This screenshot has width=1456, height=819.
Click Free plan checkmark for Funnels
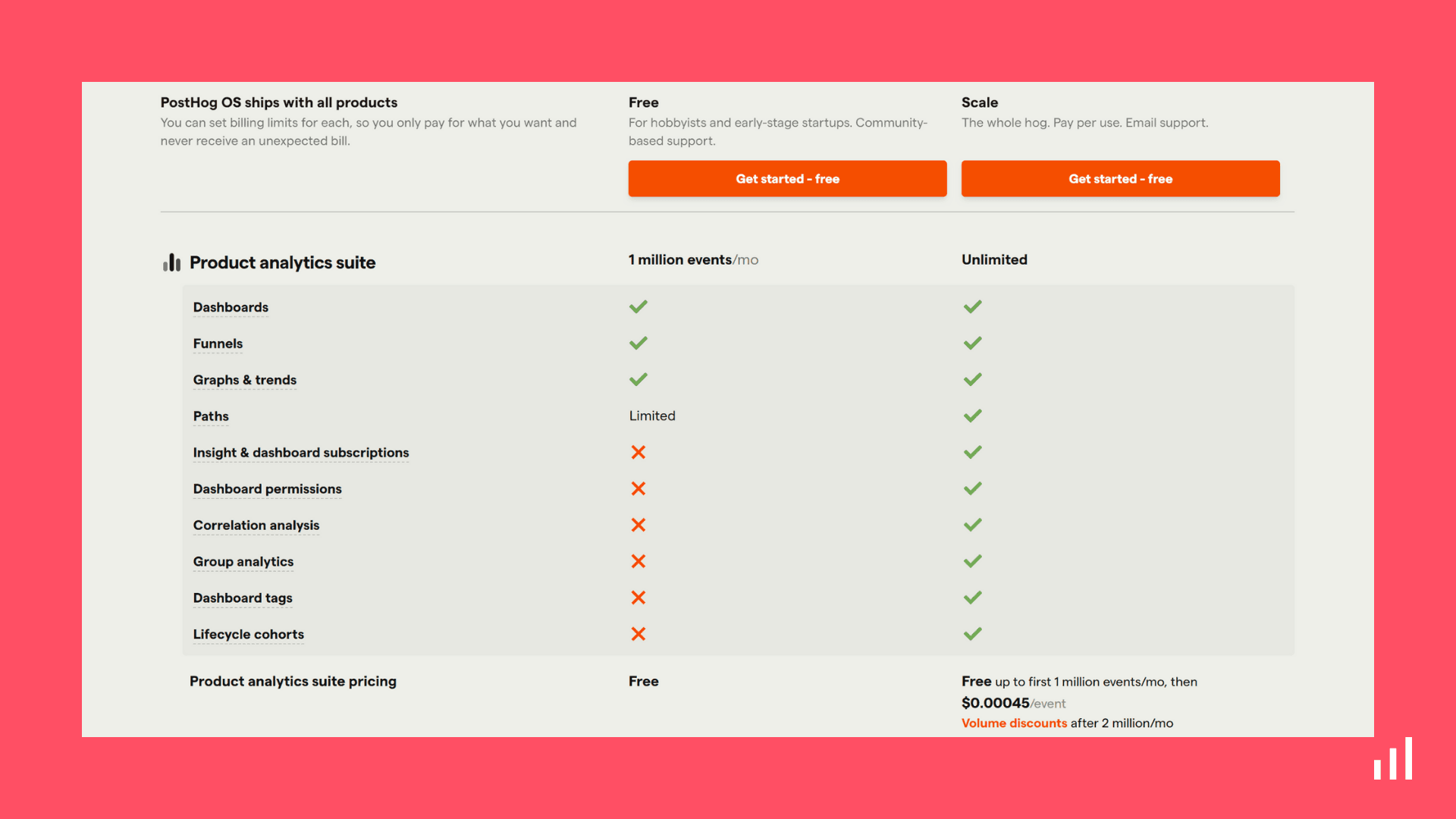point(639,343)
